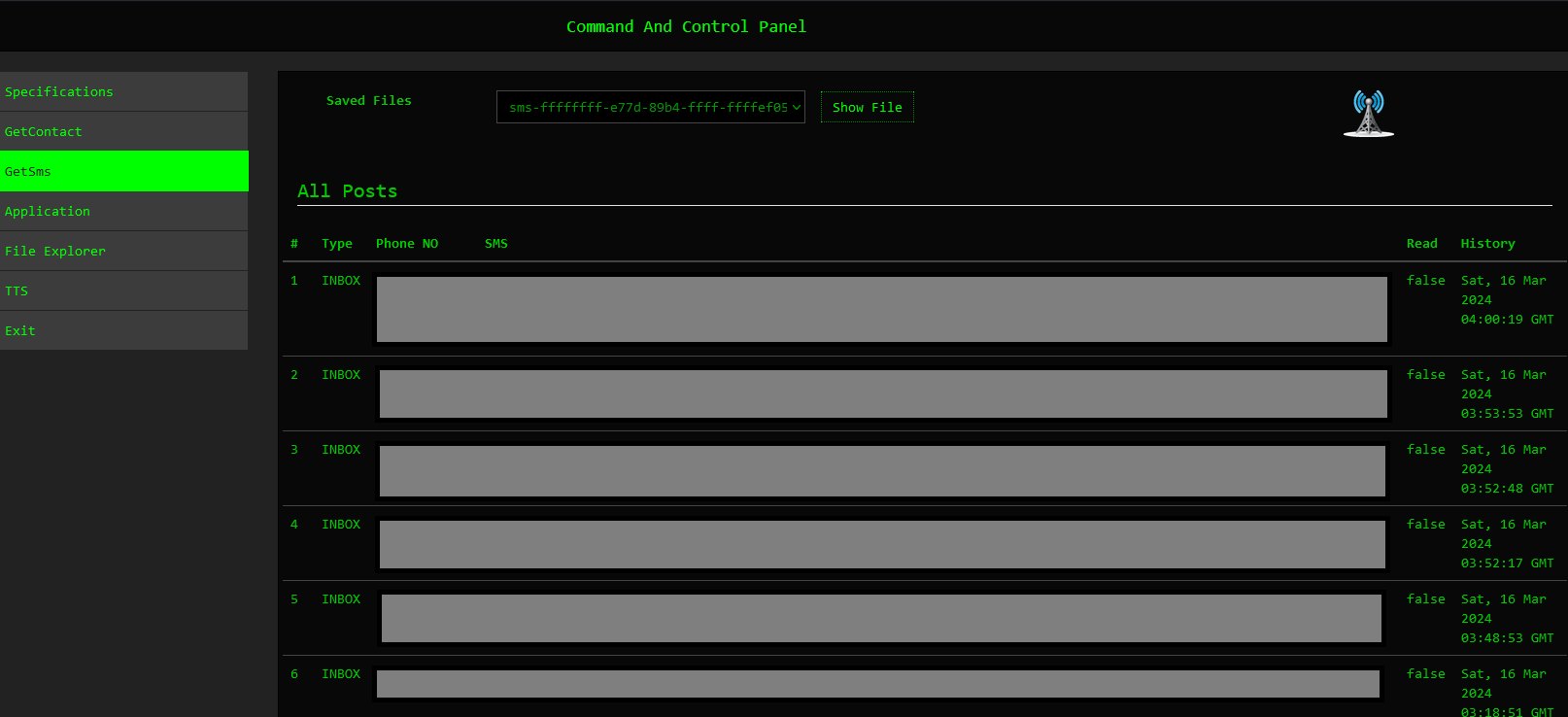Click the All Posts heading

point(347,191)
